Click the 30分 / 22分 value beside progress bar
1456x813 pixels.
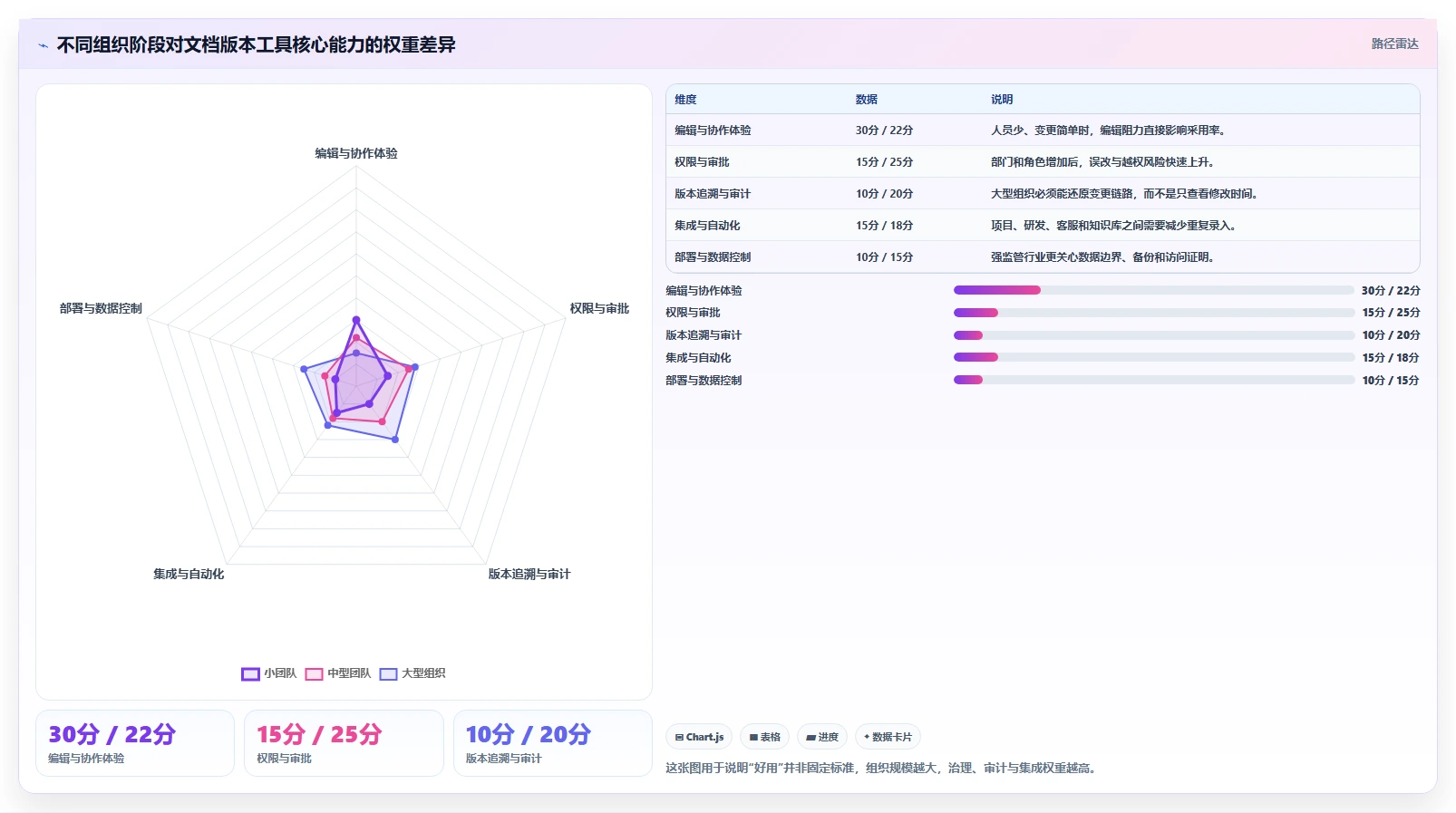click(x=1391, y=291)
